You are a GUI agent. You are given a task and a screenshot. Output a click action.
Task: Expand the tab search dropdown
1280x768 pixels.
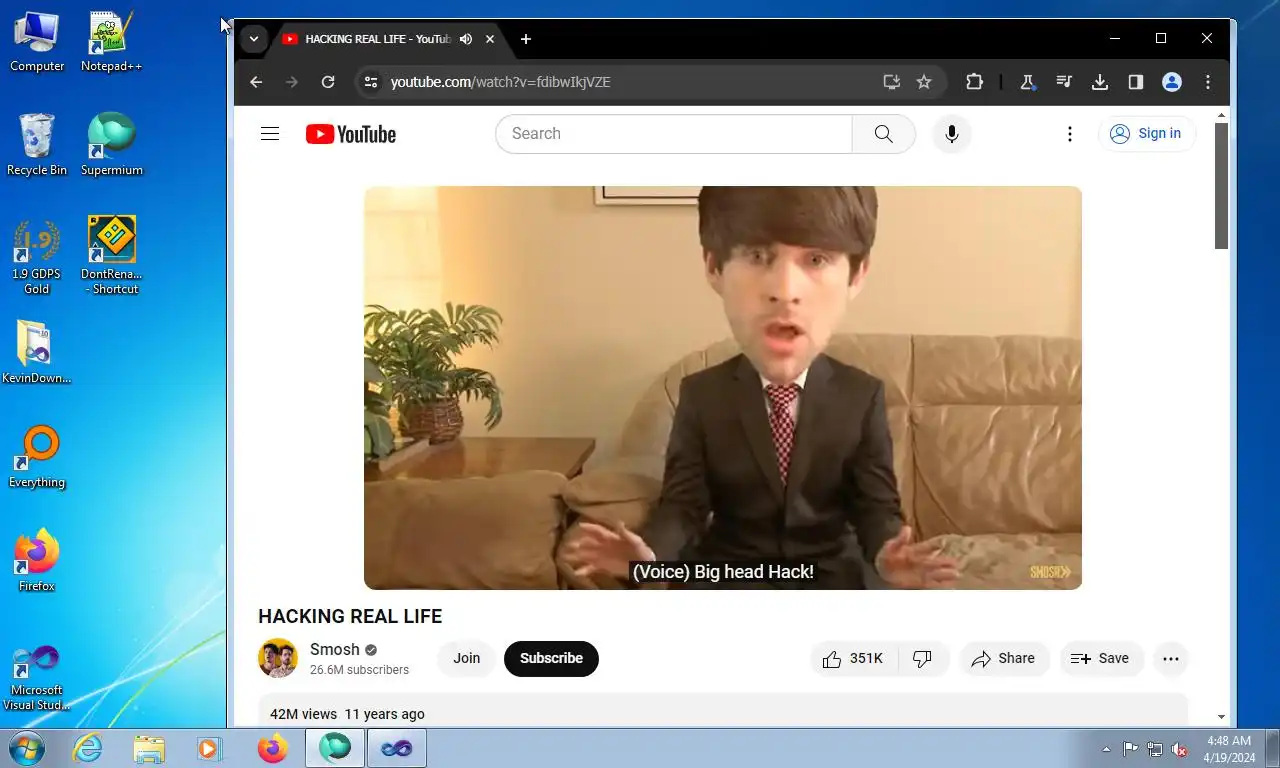(x=254, y=39)
